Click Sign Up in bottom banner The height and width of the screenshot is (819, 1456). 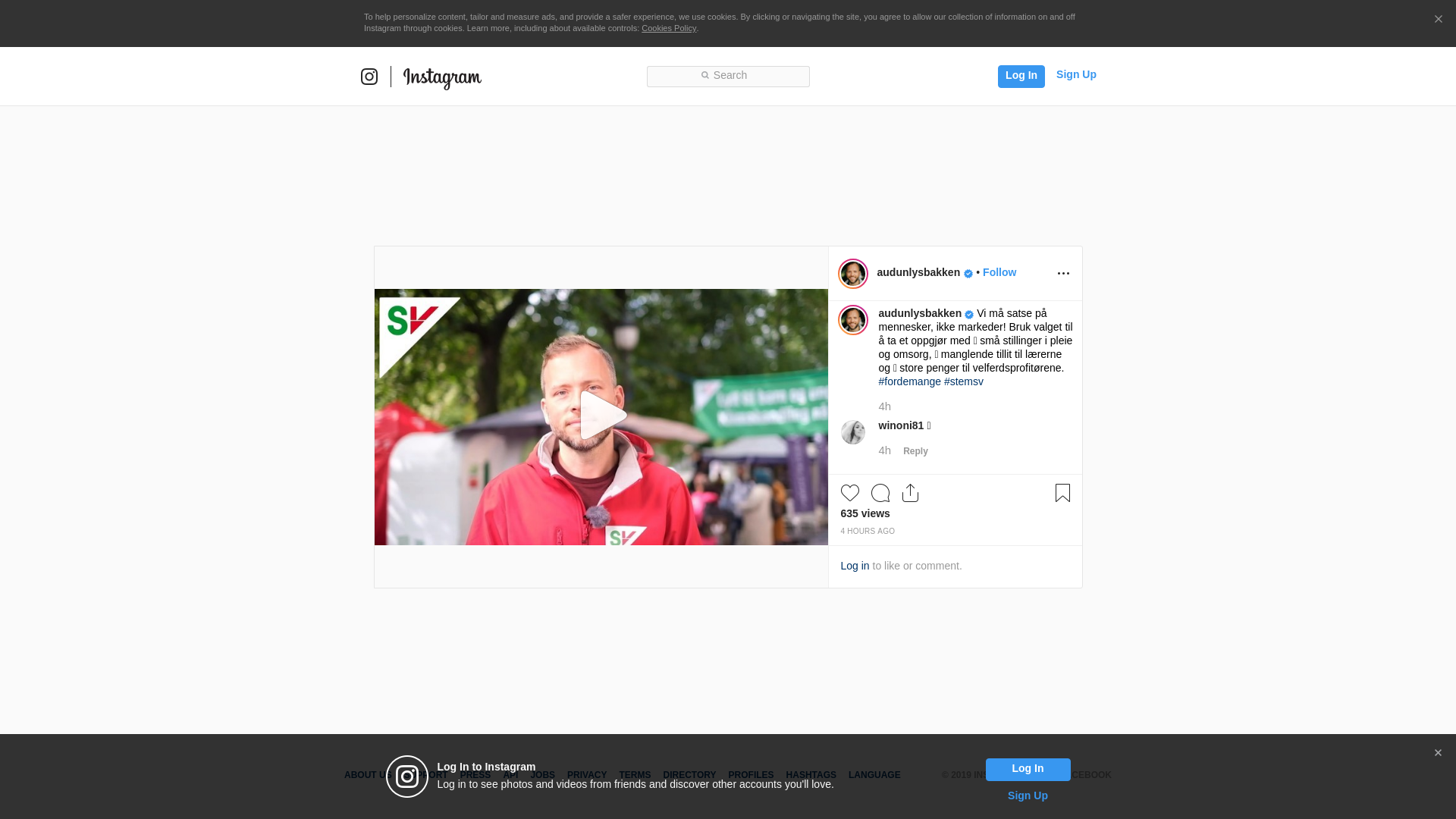tap(1028, 795)
